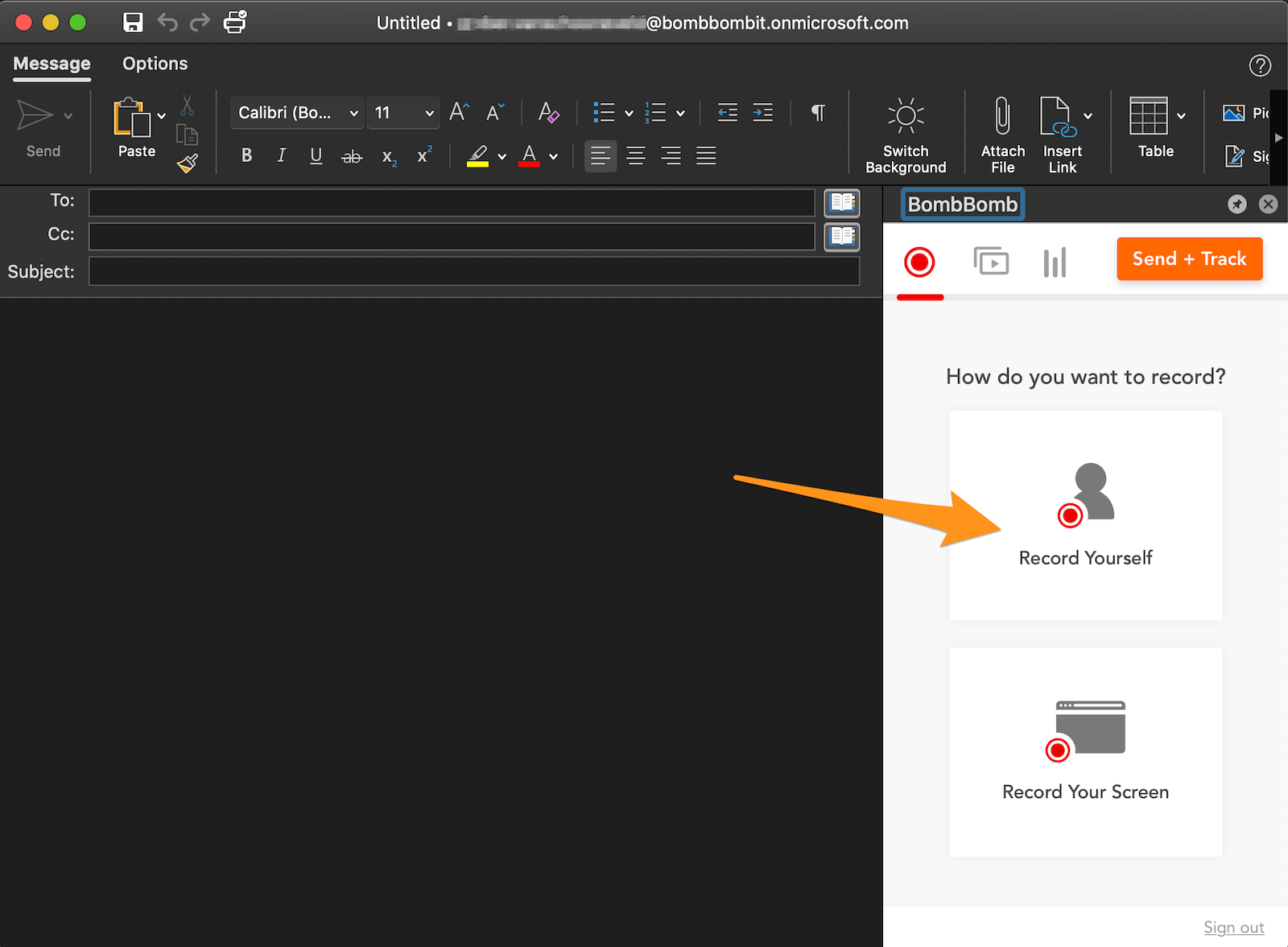Image resolution: width=1288 pixels, height=947 pixels.
Task: Click the Insert Link icon
Action: 1058,117
